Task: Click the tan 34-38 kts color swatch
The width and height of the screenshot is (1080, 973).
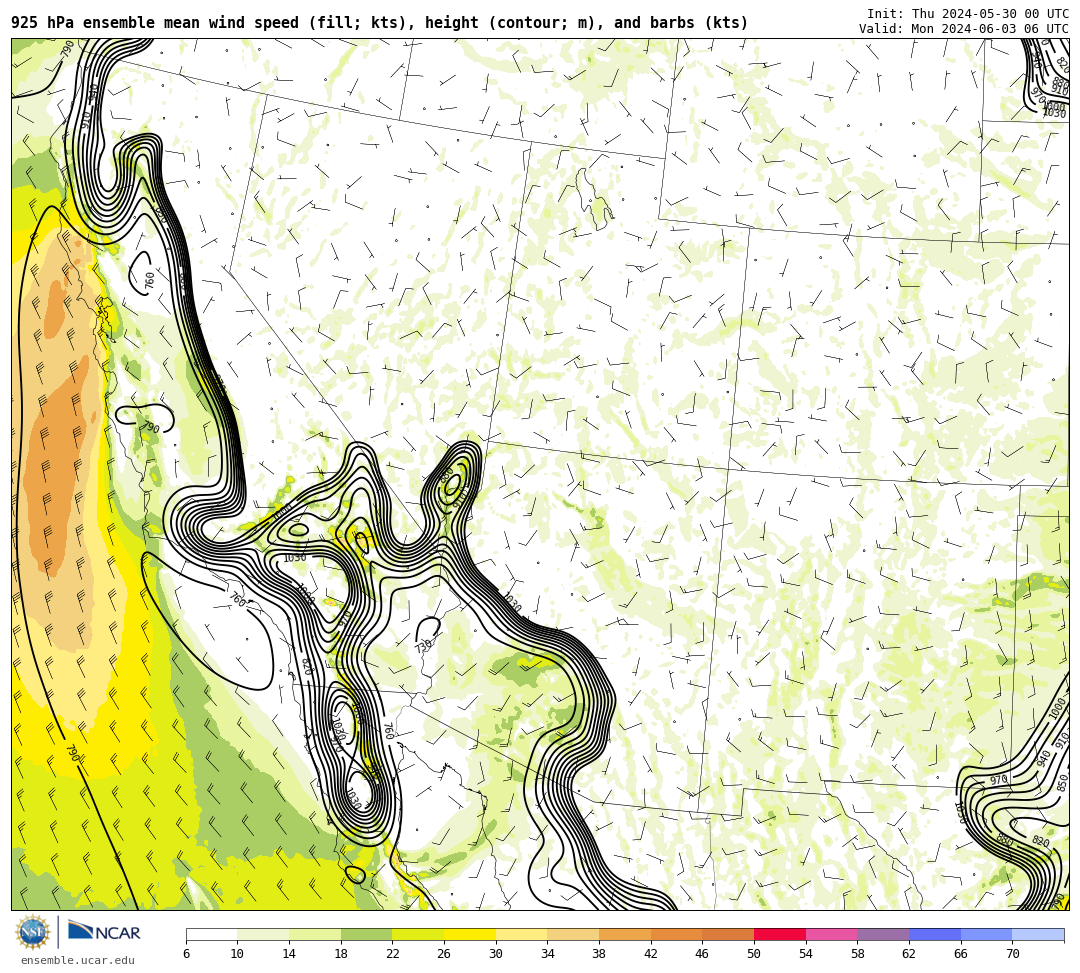Action: [x=573, y=934]
